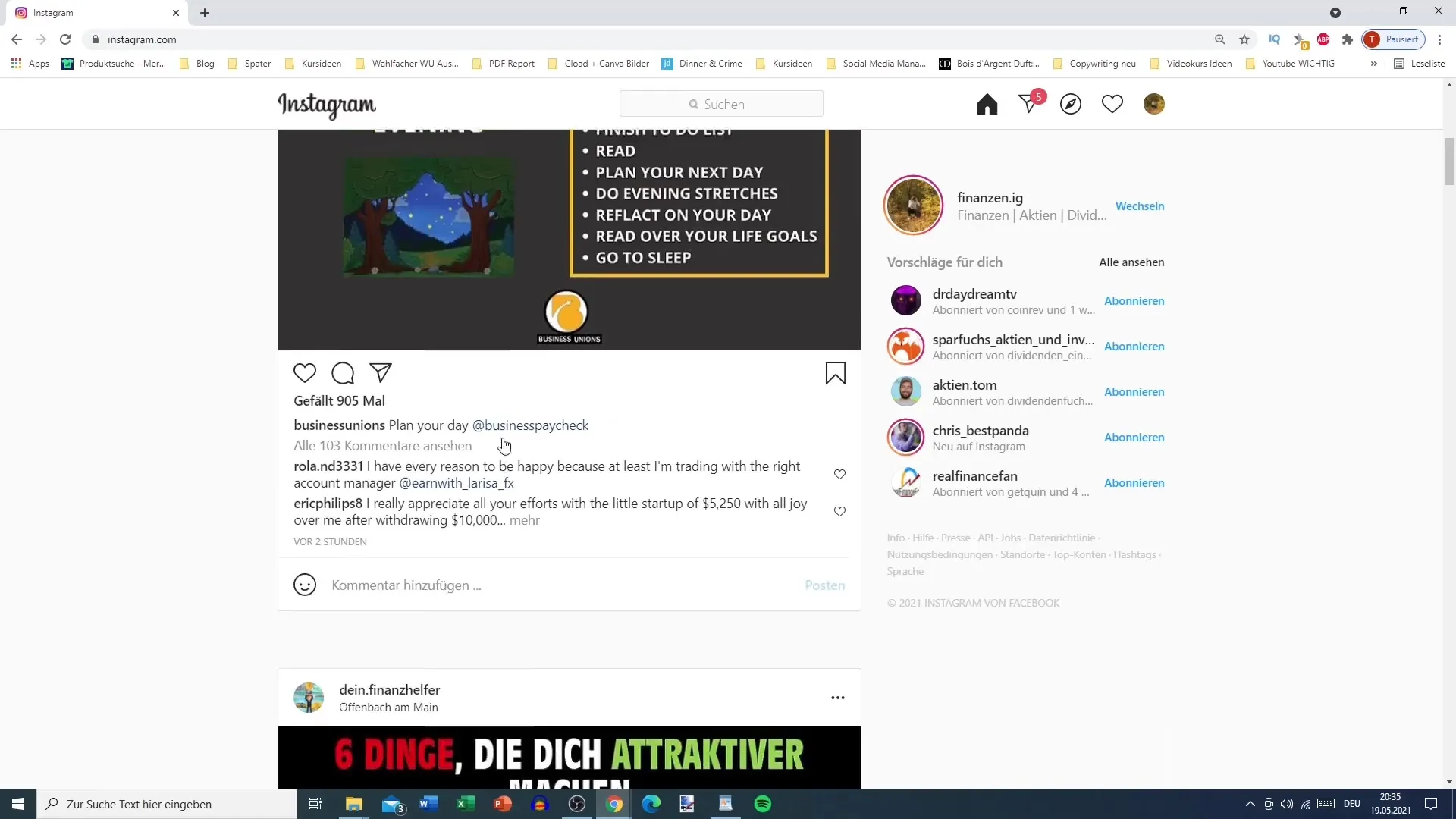Follow chris_bestpanda via Abonnieren

click(x=1134, y=438)
